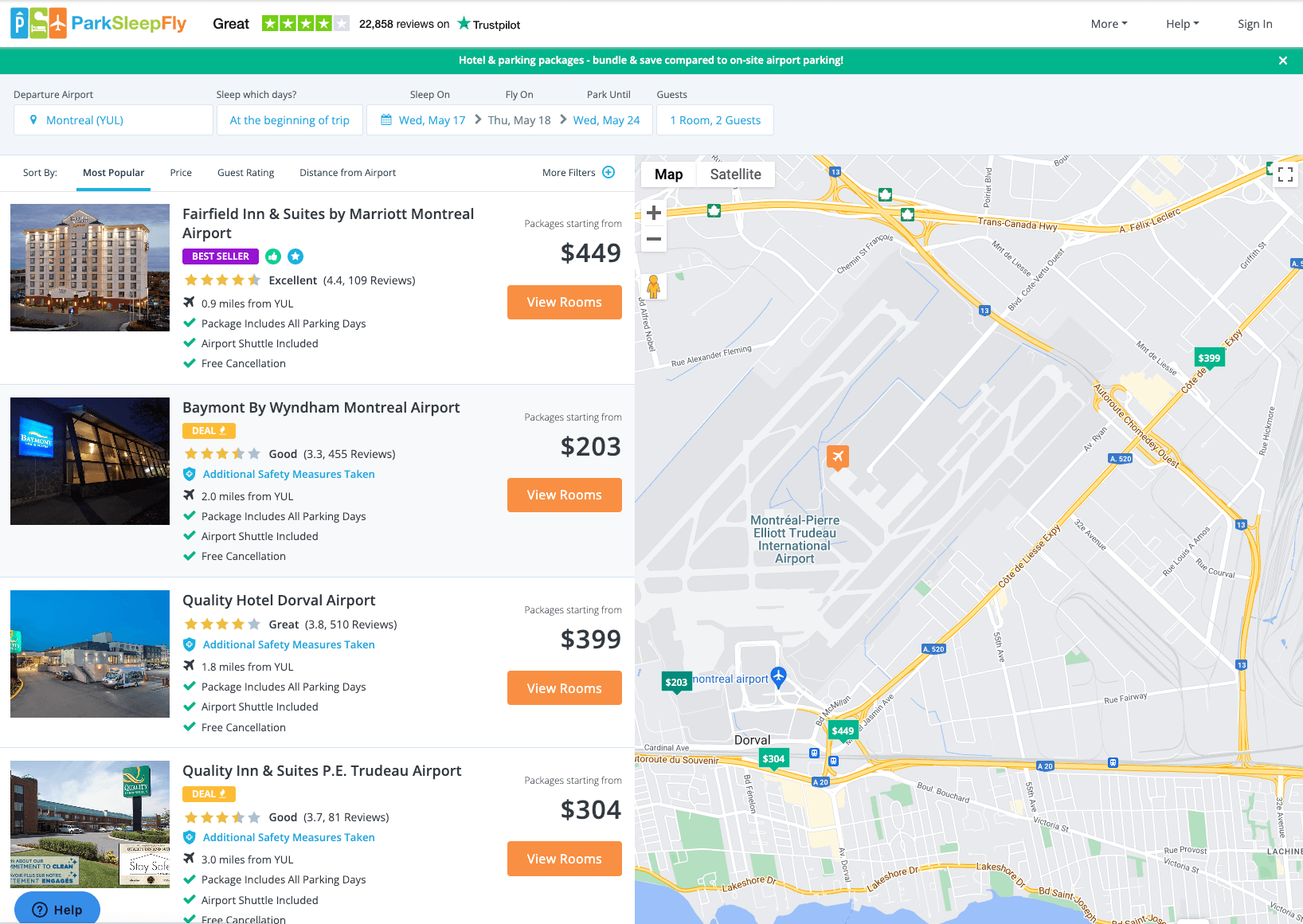
Task: Open Quality Hotel Dorval Airport title
Action: tap(279, 601)
